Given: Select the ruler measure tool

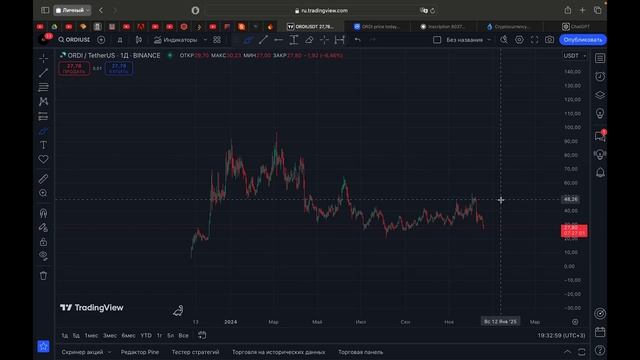Looking at the screenshot, I should pyautogui.click(x=43, y=178).
